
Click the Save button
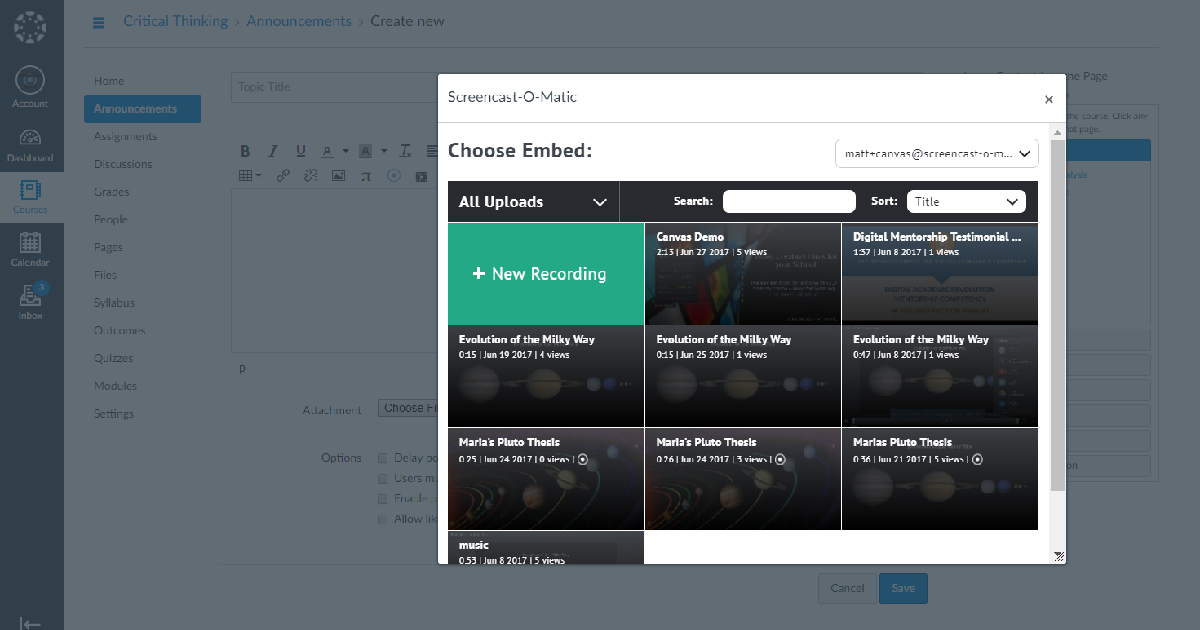(x=903, y=588)
